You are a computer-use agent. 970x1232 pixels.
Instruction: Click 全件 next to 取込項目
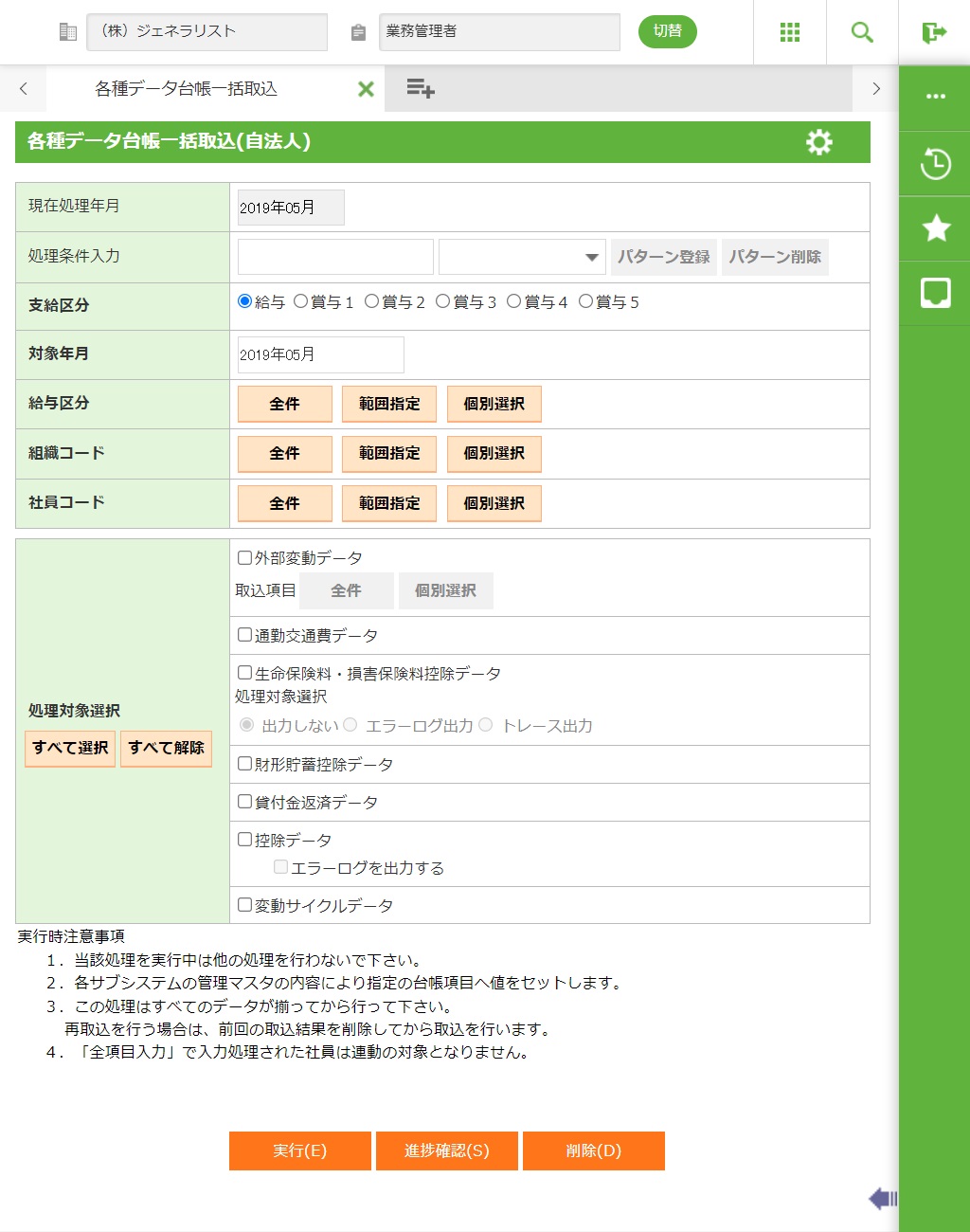point(346,590)
